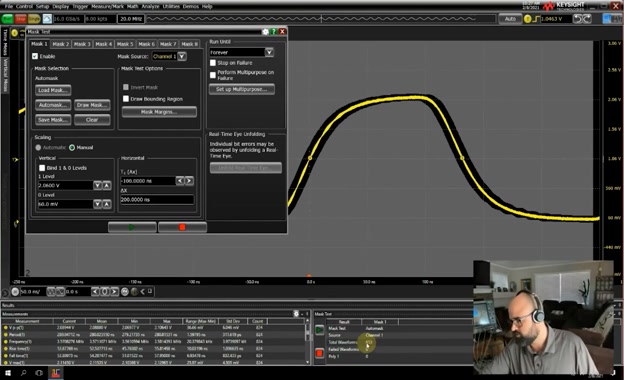Click the horizontal setup round icon left of 50.0 ns/
Viewport: 624px width, 380px height.
(x=15, y=292)
